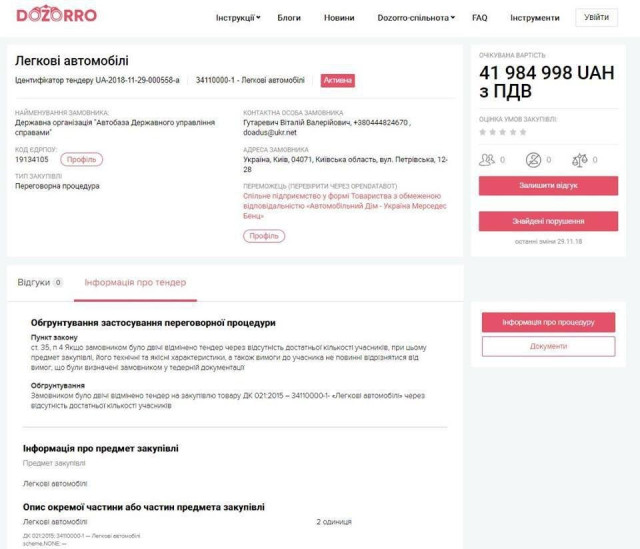
Task: Click the Увійти login button
Action: 596,18
